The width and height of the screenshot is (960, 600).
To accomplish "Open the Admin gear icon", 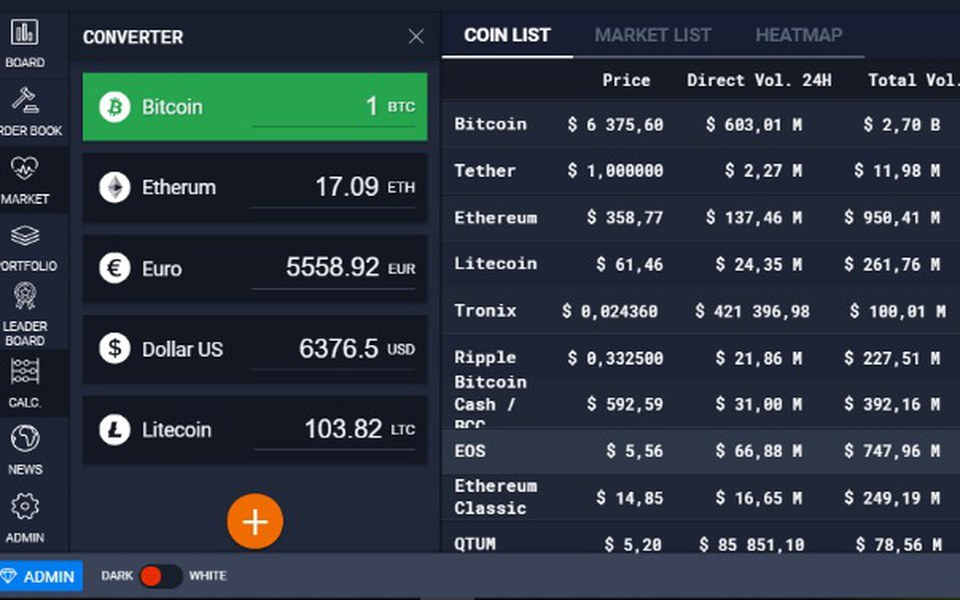I will click(x=24, y=507).
